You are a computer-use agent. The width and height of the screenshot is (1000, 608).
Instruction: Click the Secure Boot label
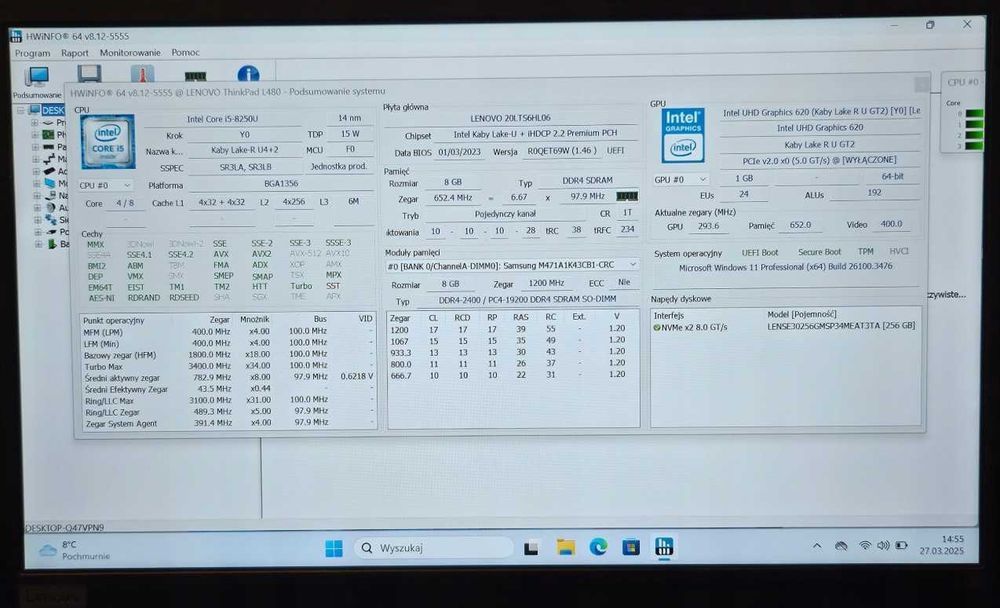point(819,252)
